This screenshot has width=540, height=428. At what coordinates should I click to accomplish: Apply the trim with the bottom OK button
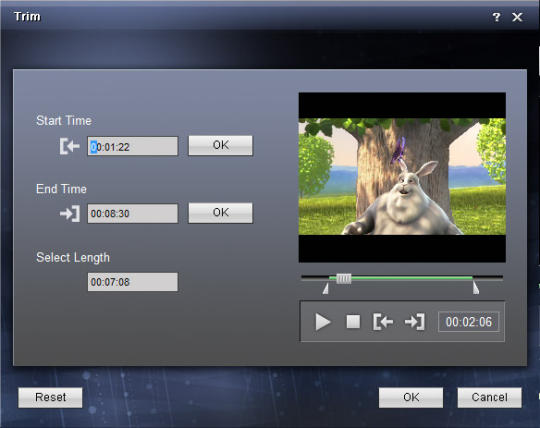coord(411,397)
